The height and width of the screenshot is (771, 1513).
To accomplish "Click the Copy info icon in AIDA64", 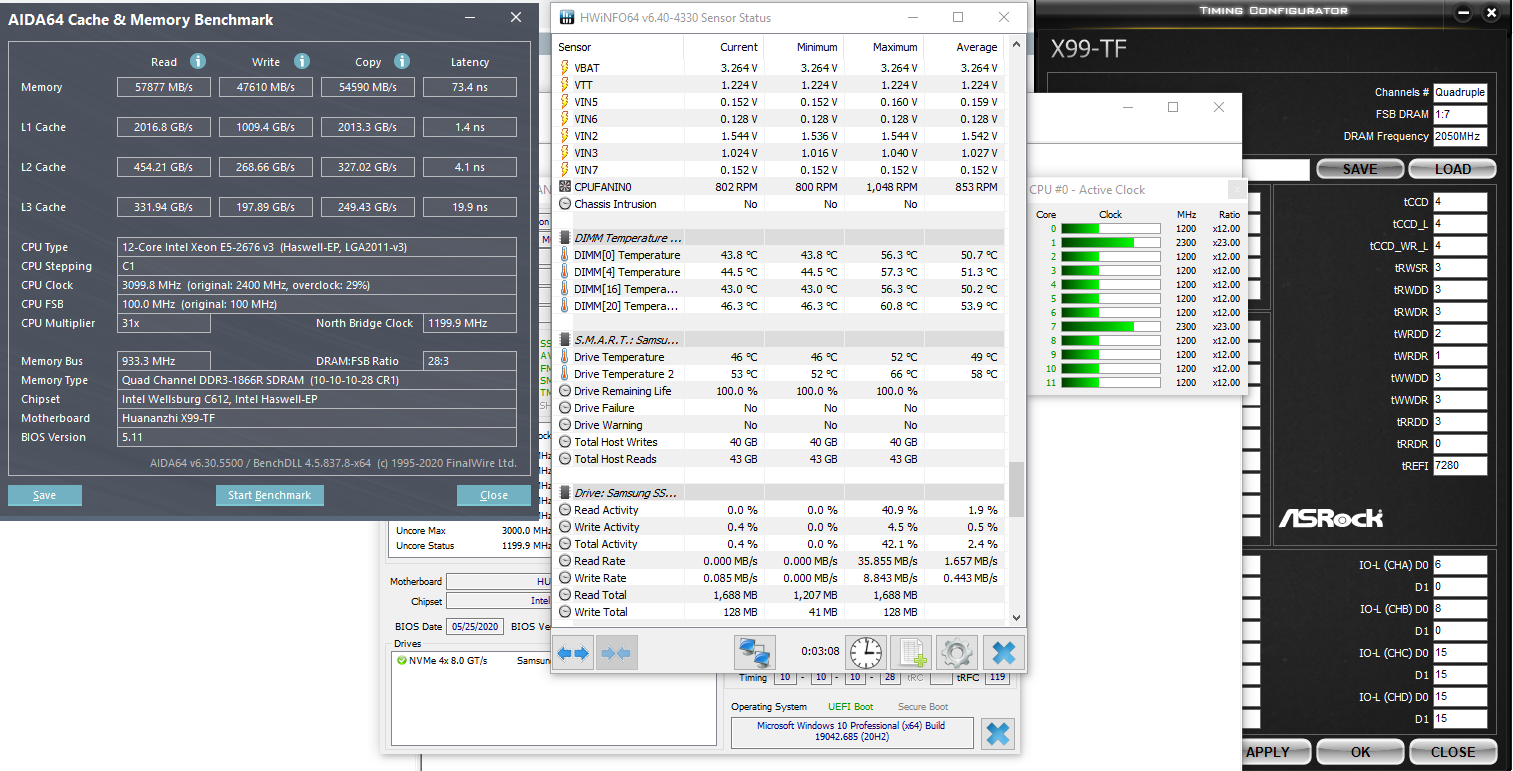I will coord(402,61).
